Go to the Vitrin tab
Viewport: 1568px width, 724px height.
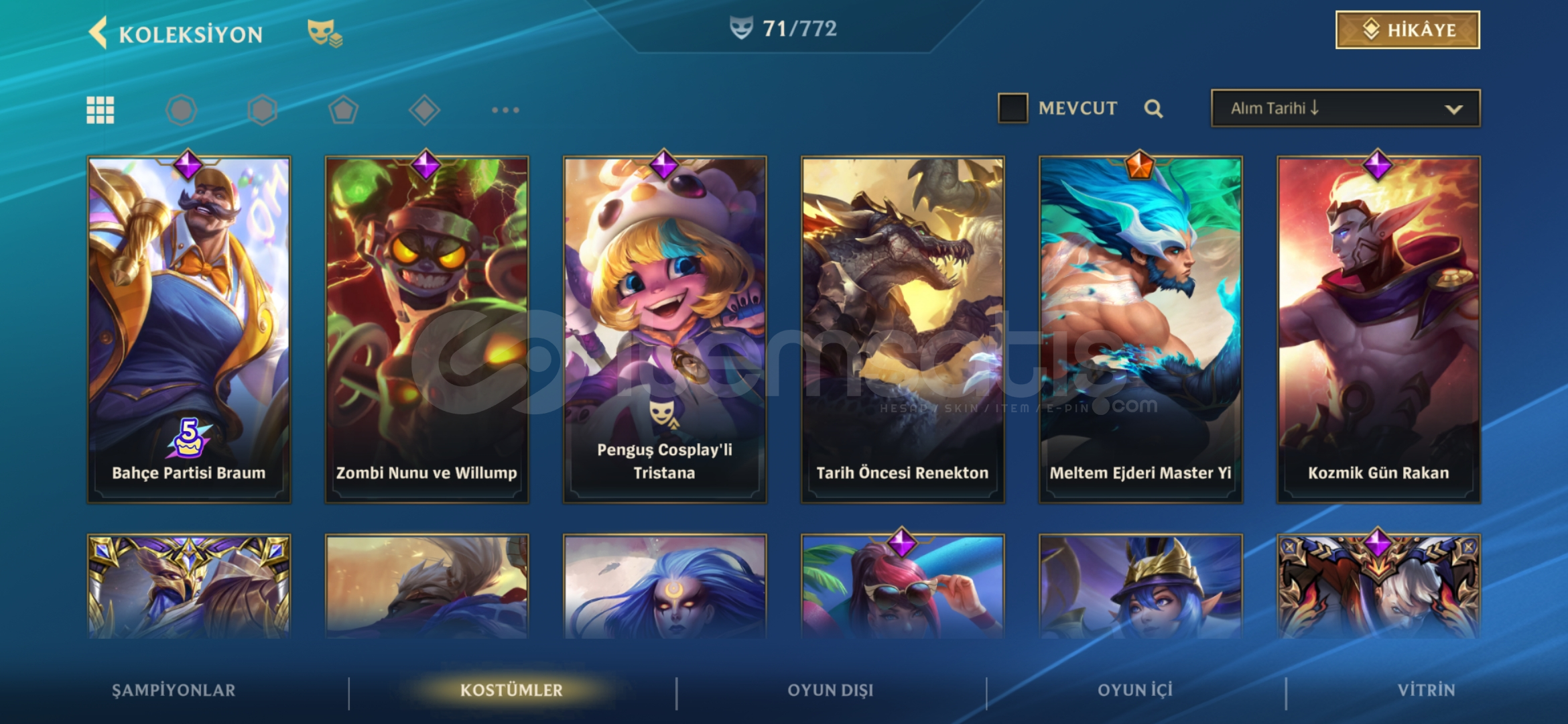click(1426, 690)
